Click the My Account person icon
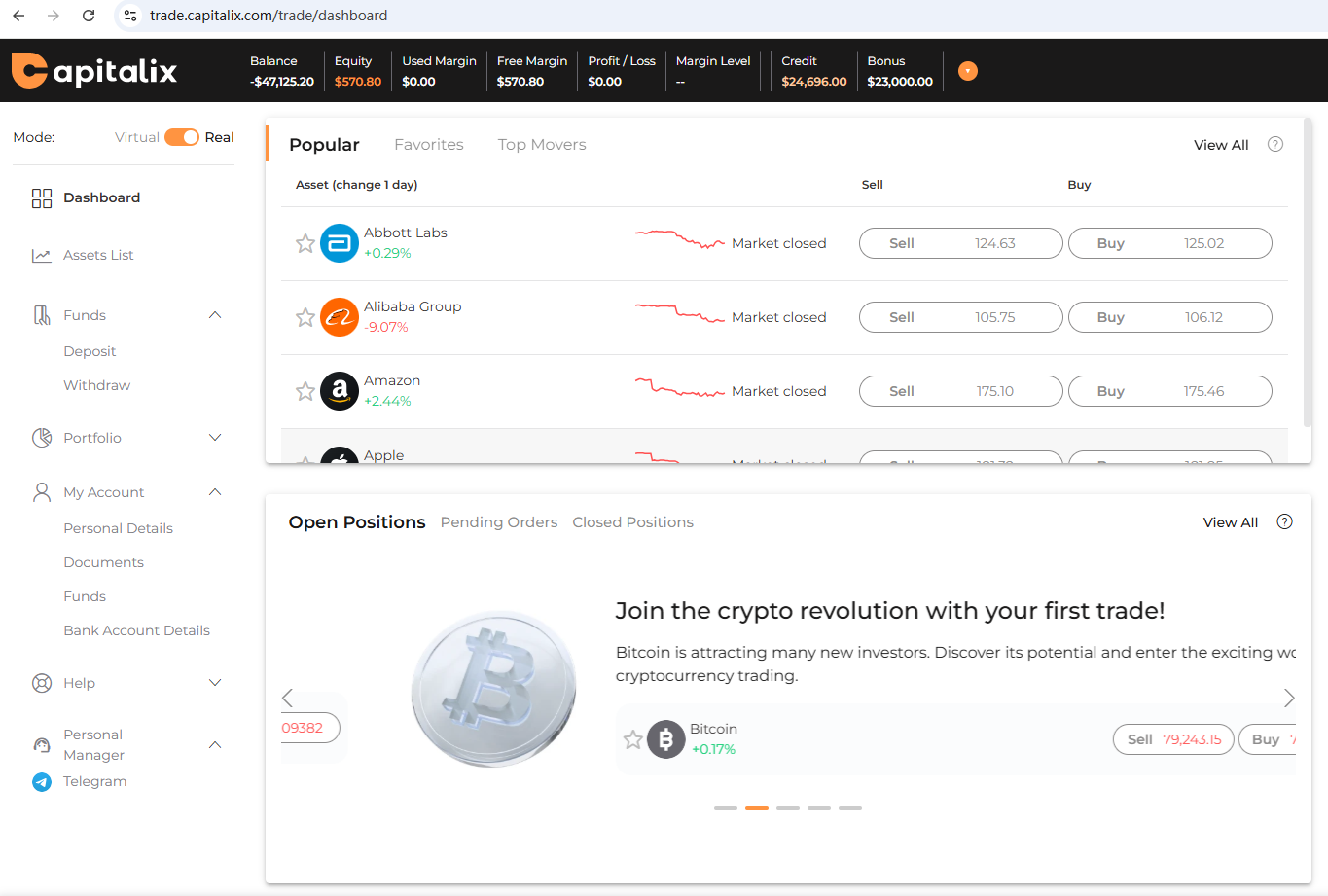 click(x=42, y=492)
